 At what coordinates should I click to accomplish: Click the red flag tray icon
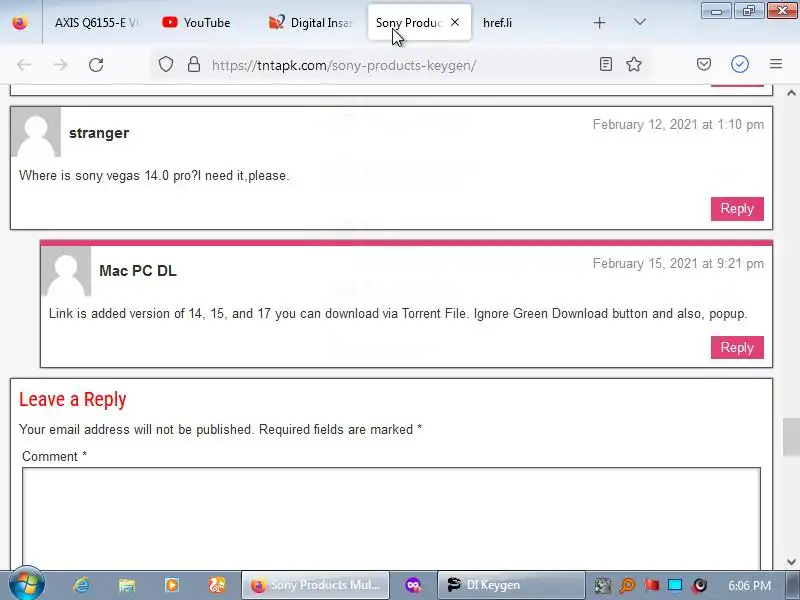point(651,585)
